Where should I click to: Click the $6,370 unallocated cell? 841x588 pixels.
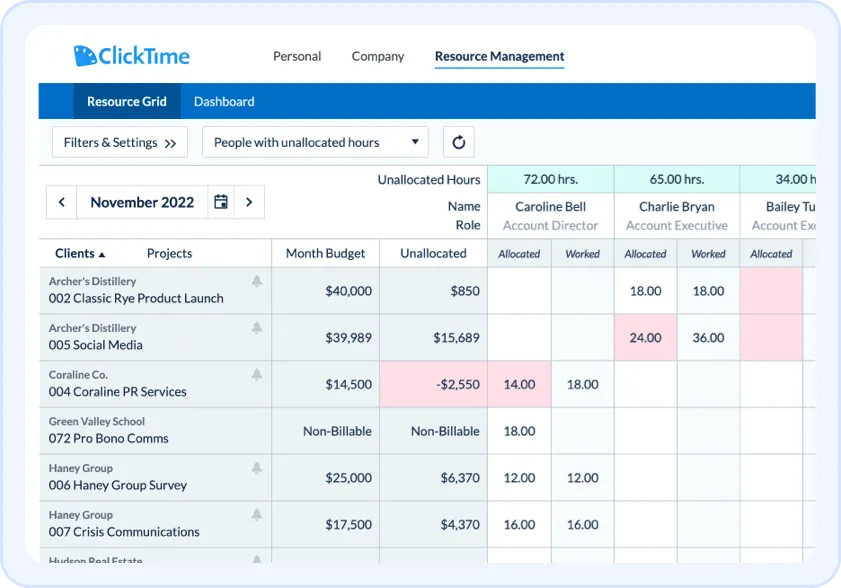tap(433, 477)
